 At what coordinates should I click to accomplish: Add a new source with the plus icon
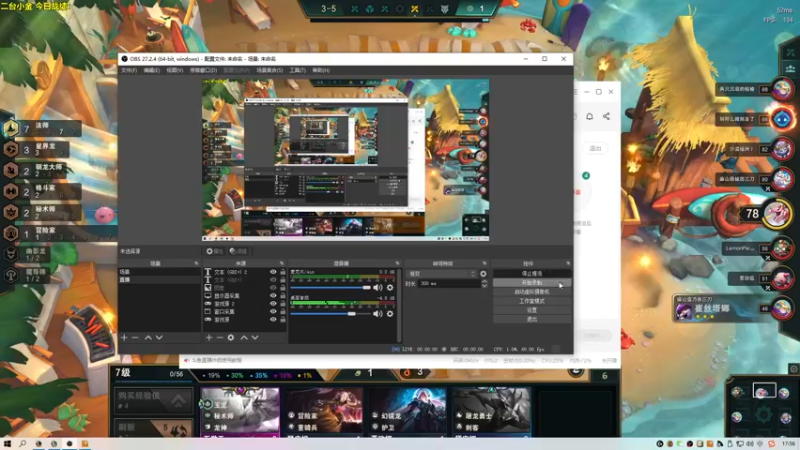click(x=209, y=337)
